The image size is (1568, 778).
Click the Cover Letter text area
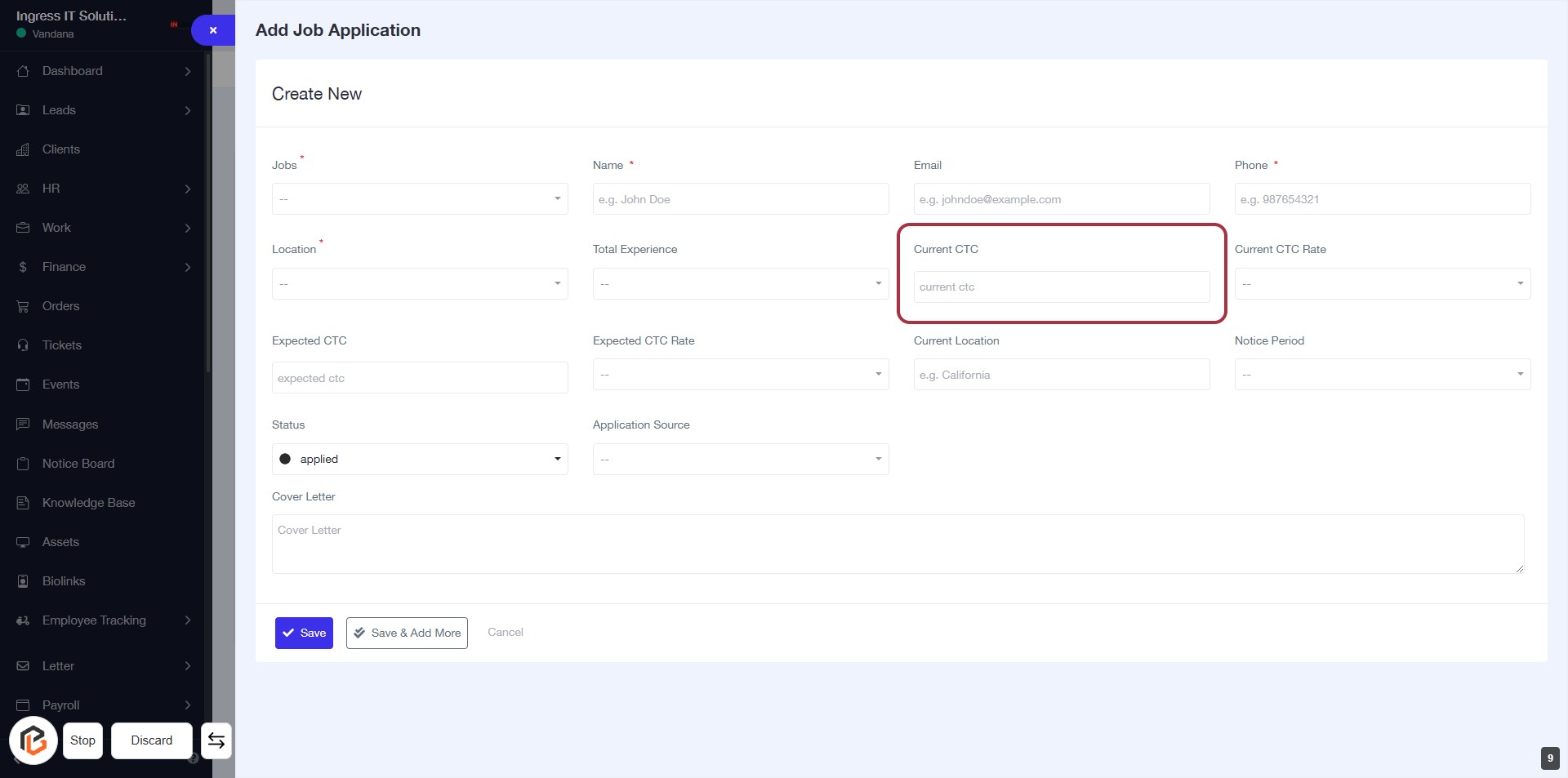(897, 544)
